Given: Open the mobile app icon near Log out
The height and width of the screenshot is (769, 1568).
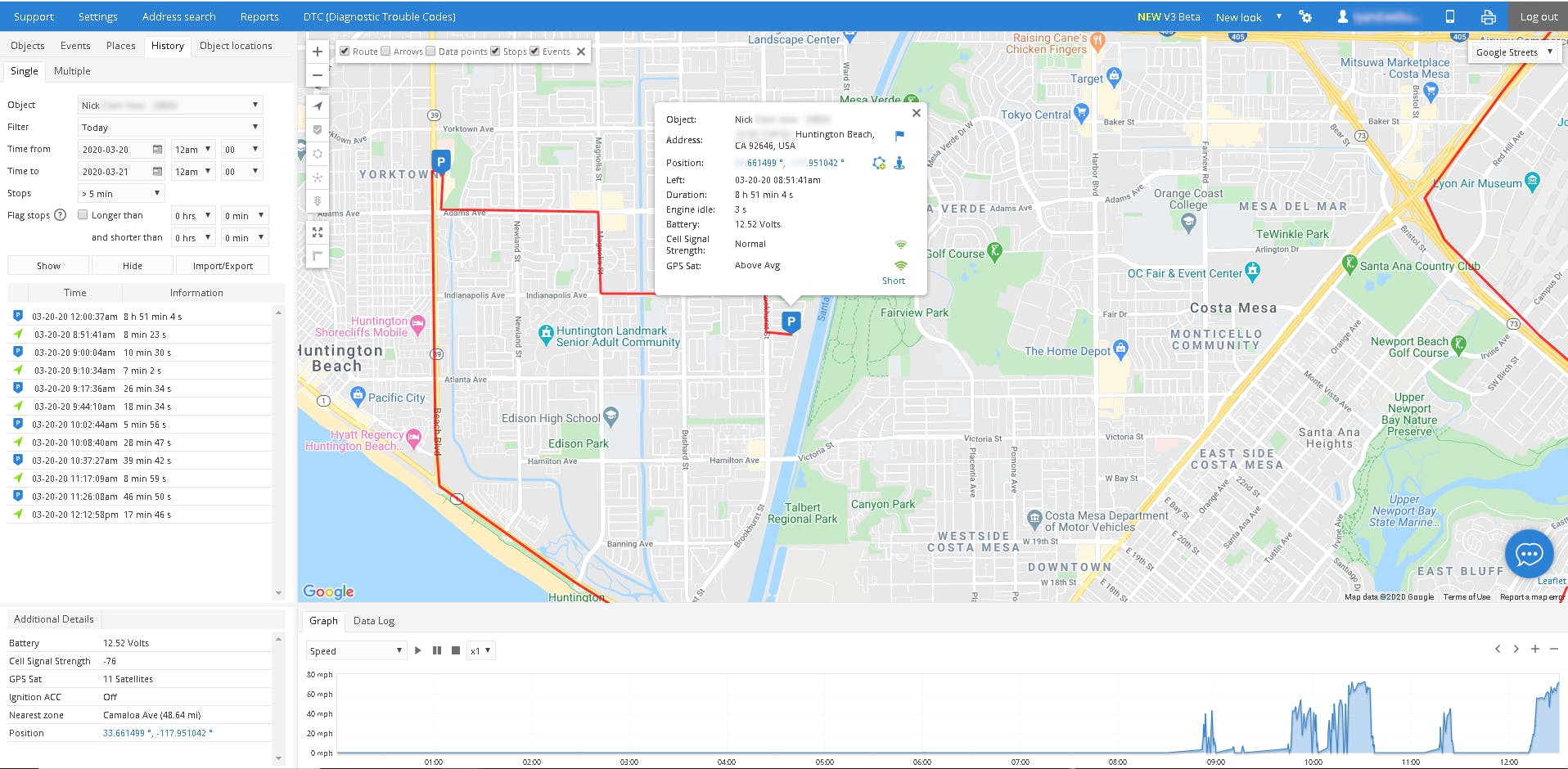Looking at the screenshot, I should pyautogui.click(x=1449, y=16).
